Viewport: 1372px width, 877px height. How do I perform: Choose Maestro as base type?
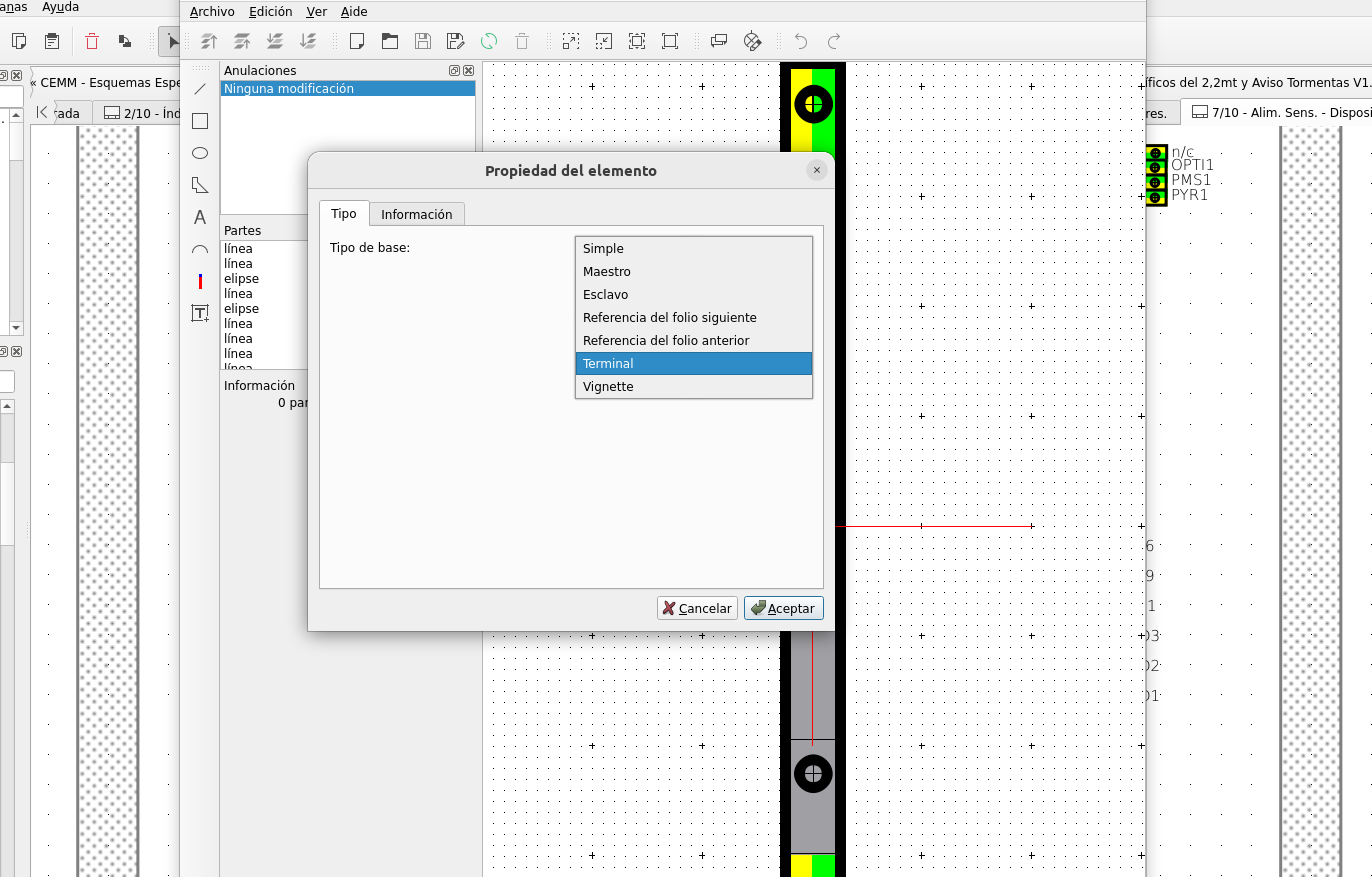(607, 272)
